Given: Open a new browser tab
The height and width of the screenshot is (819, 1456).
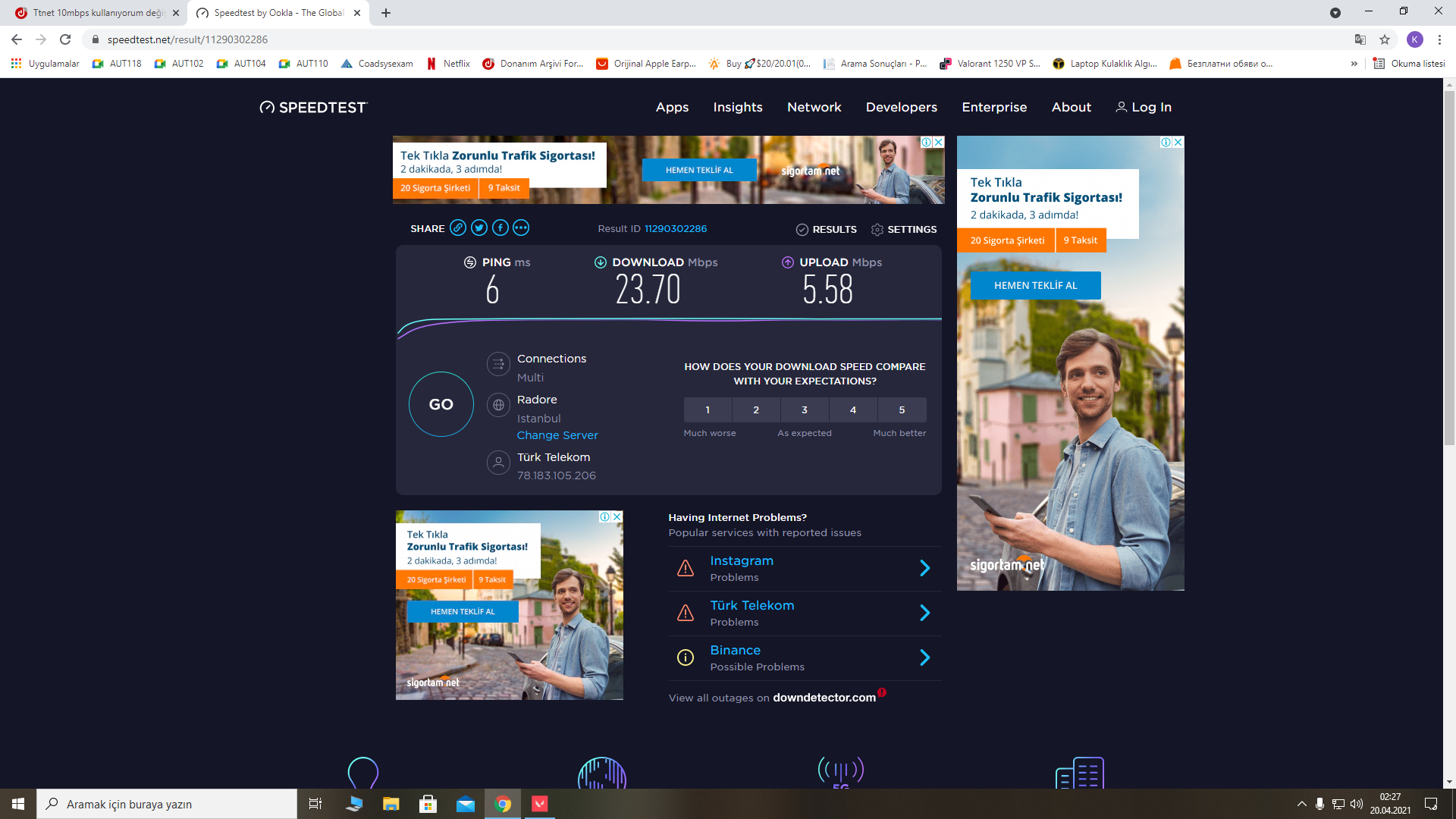Looking at the screenshot, I should click(386, 13).
